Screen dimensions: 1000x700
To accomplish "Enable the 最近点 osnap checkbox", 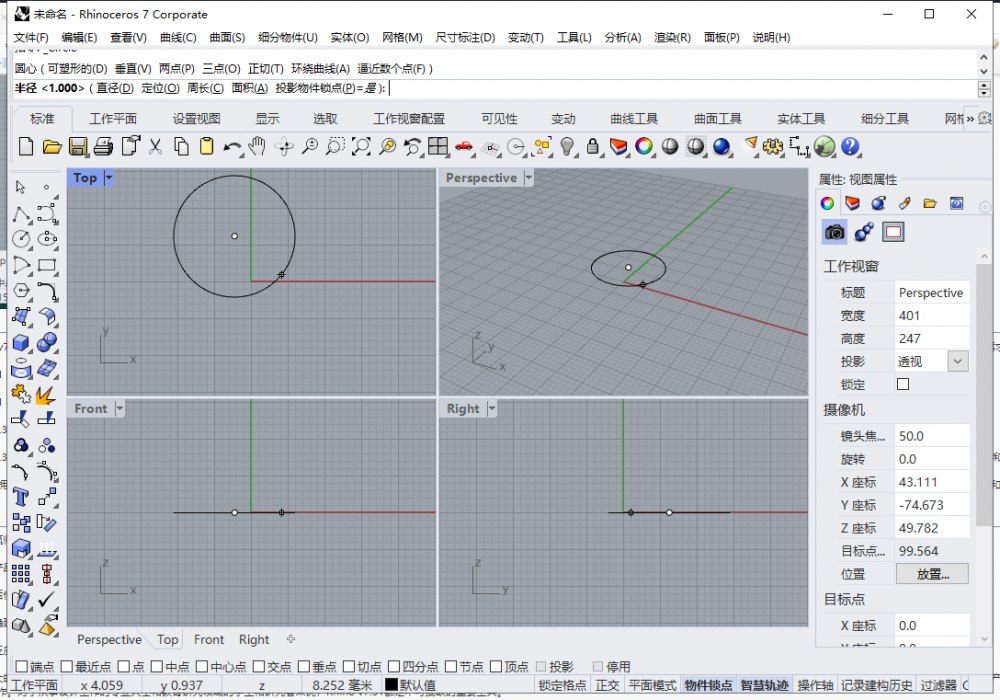I will click(x=66, y=666).
